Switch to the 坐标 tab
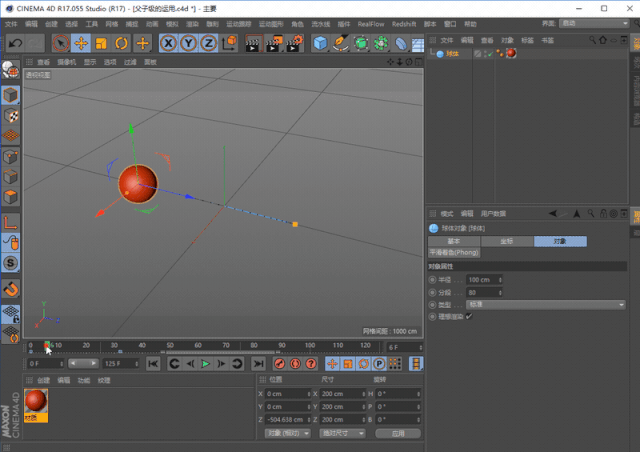 point(507,241)
